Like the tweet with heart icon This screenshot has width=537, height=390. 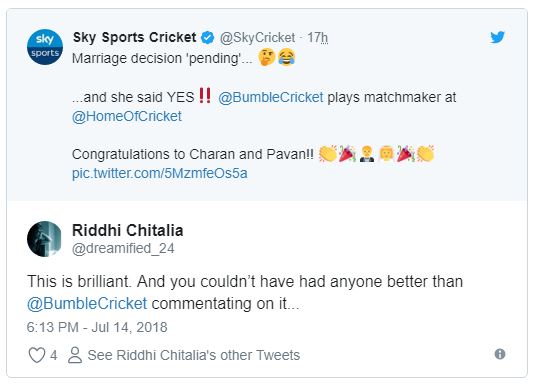(37, 355)
